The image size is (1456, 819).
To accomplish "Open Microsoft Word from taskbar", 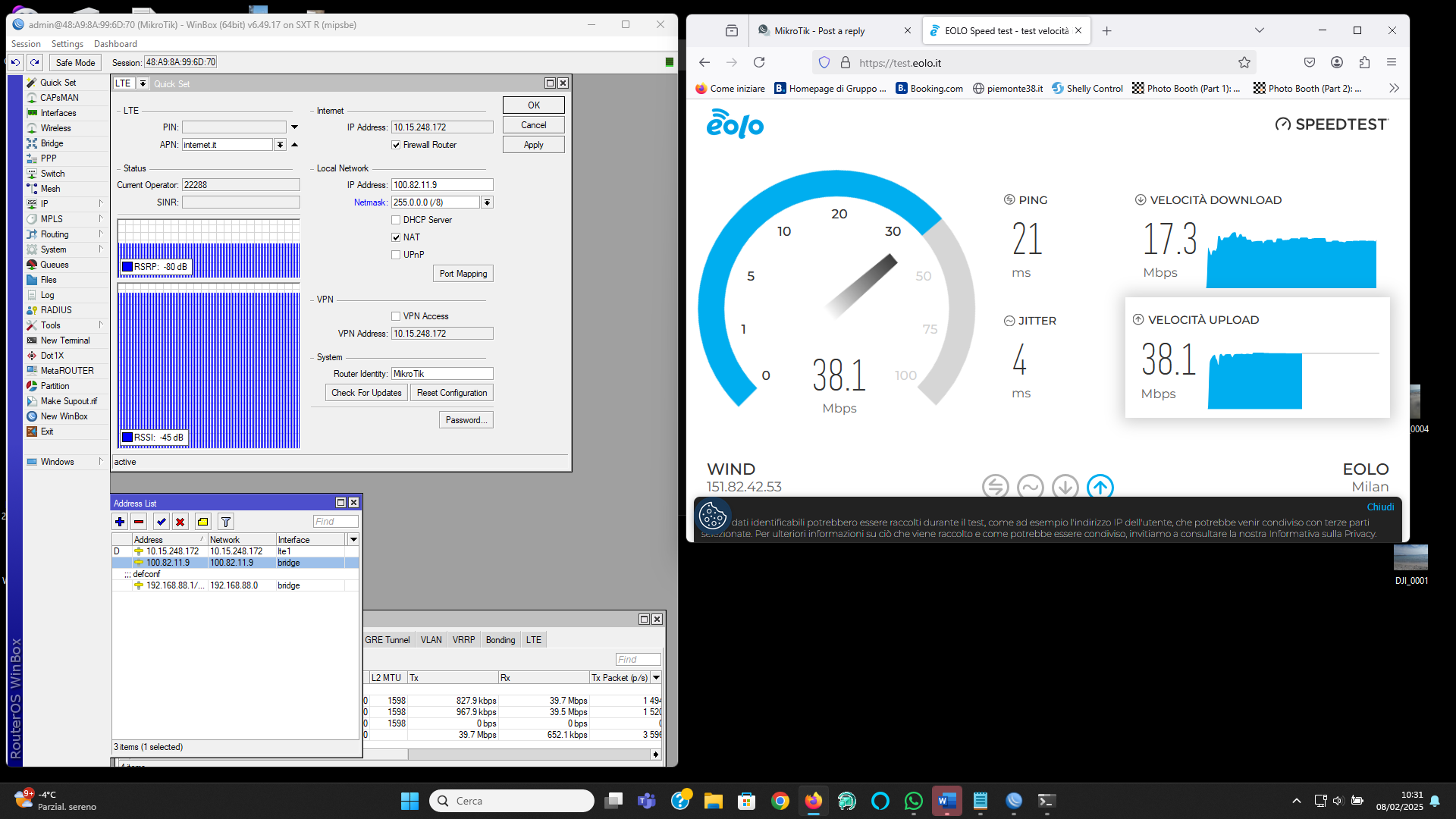I will [x=947, y=801].
